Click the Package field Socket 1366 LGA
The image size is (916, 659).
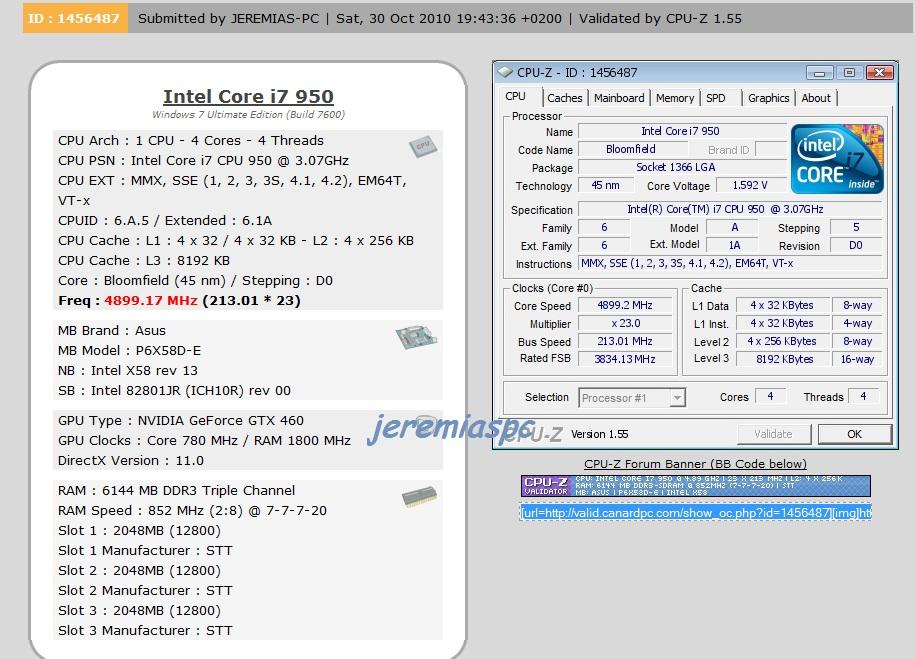tap(681, 168)
